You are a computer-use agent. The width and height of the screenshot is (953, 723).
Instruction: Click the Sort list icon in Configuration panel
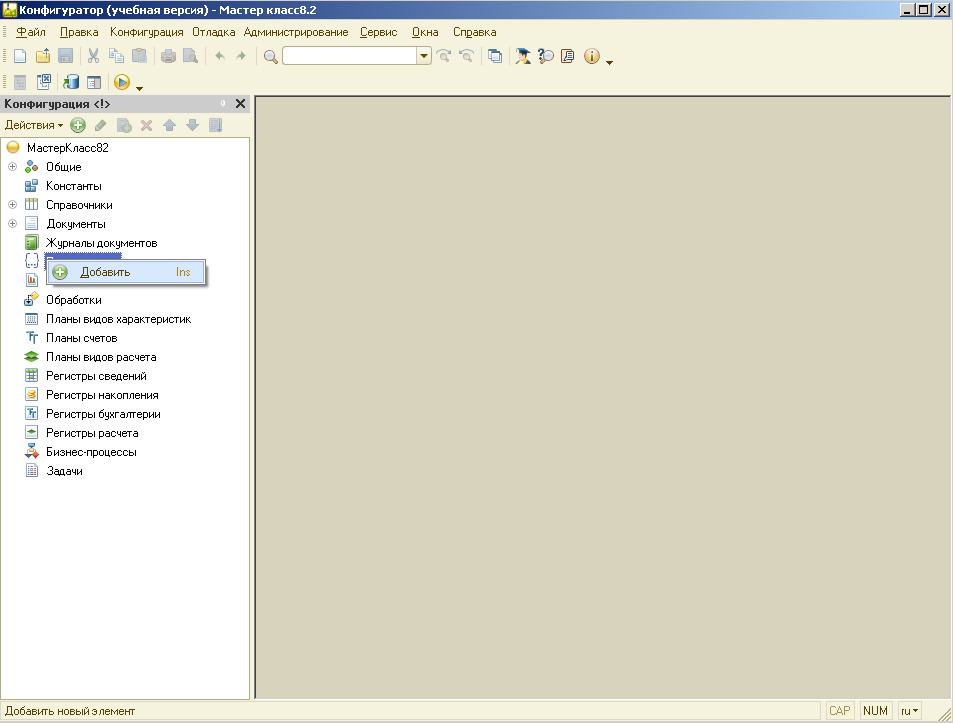point(215,125)
